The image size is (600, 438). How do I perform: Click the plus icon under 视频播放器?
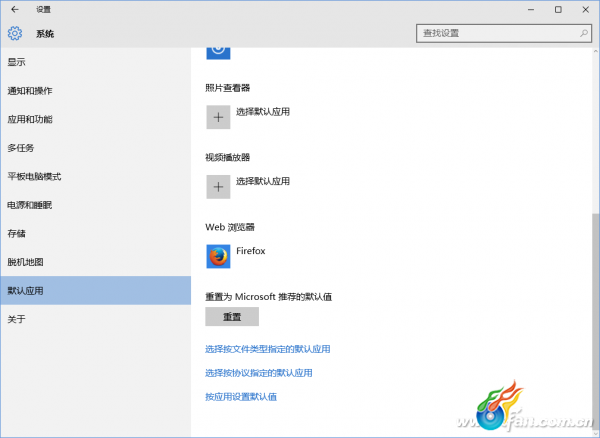(218, 187)
